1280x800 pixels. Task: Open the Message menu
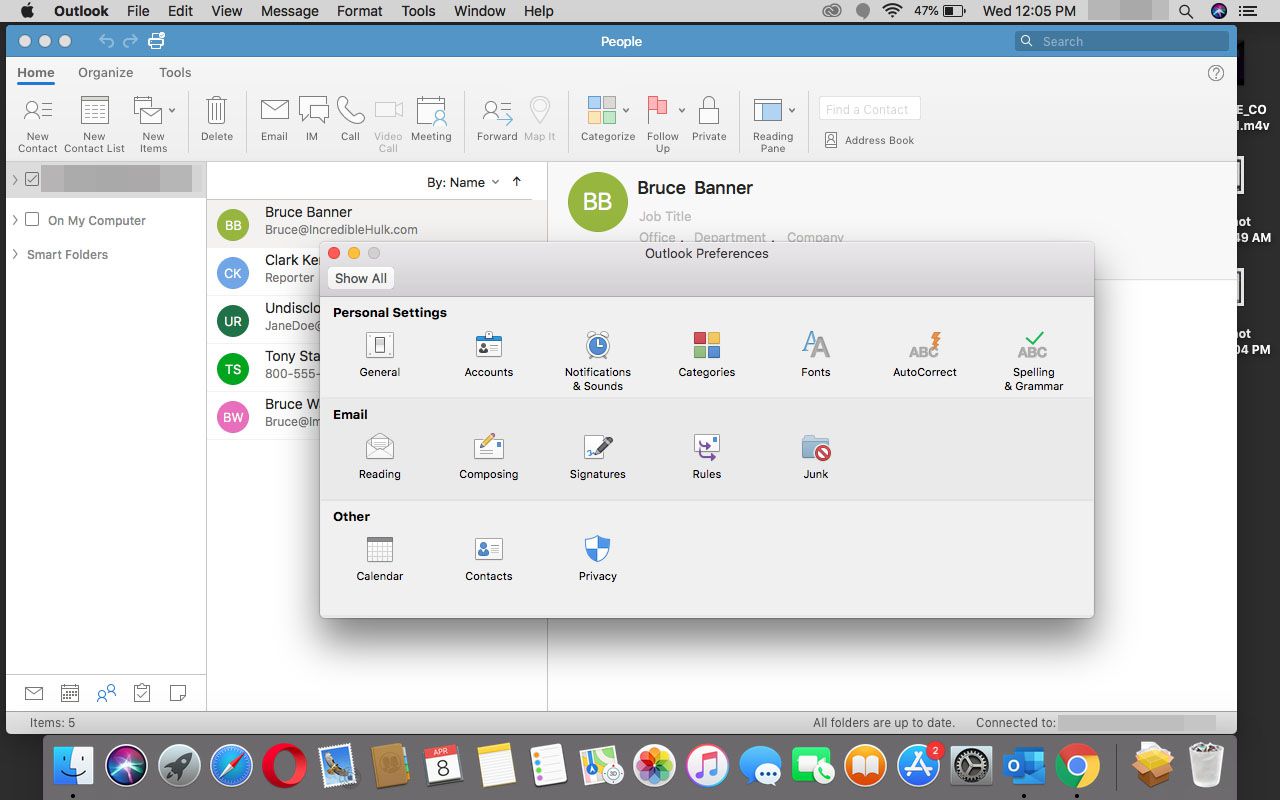288,11
